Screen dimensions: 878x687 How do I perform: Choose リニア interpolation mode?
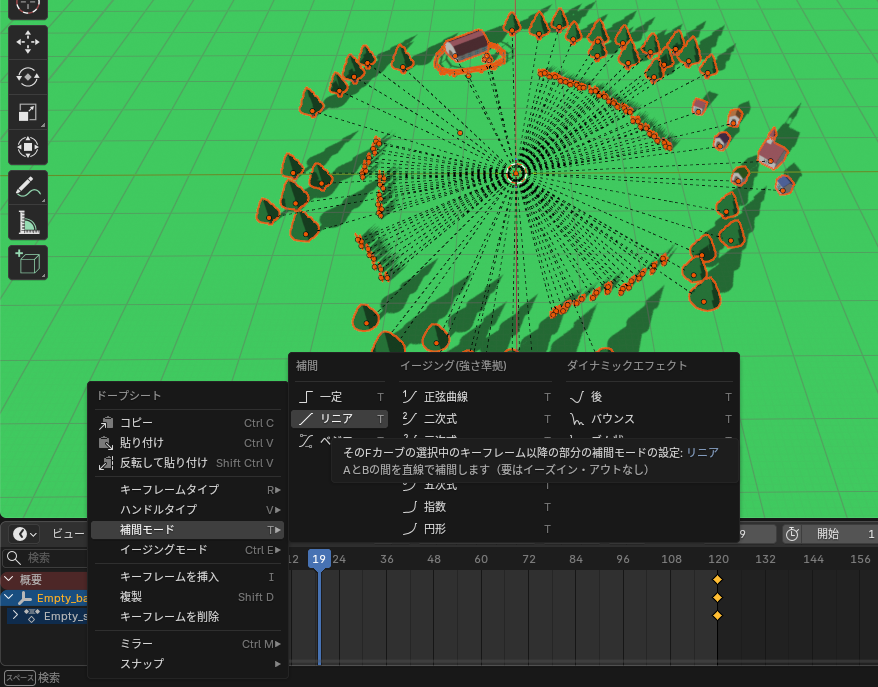pos(336,419)
